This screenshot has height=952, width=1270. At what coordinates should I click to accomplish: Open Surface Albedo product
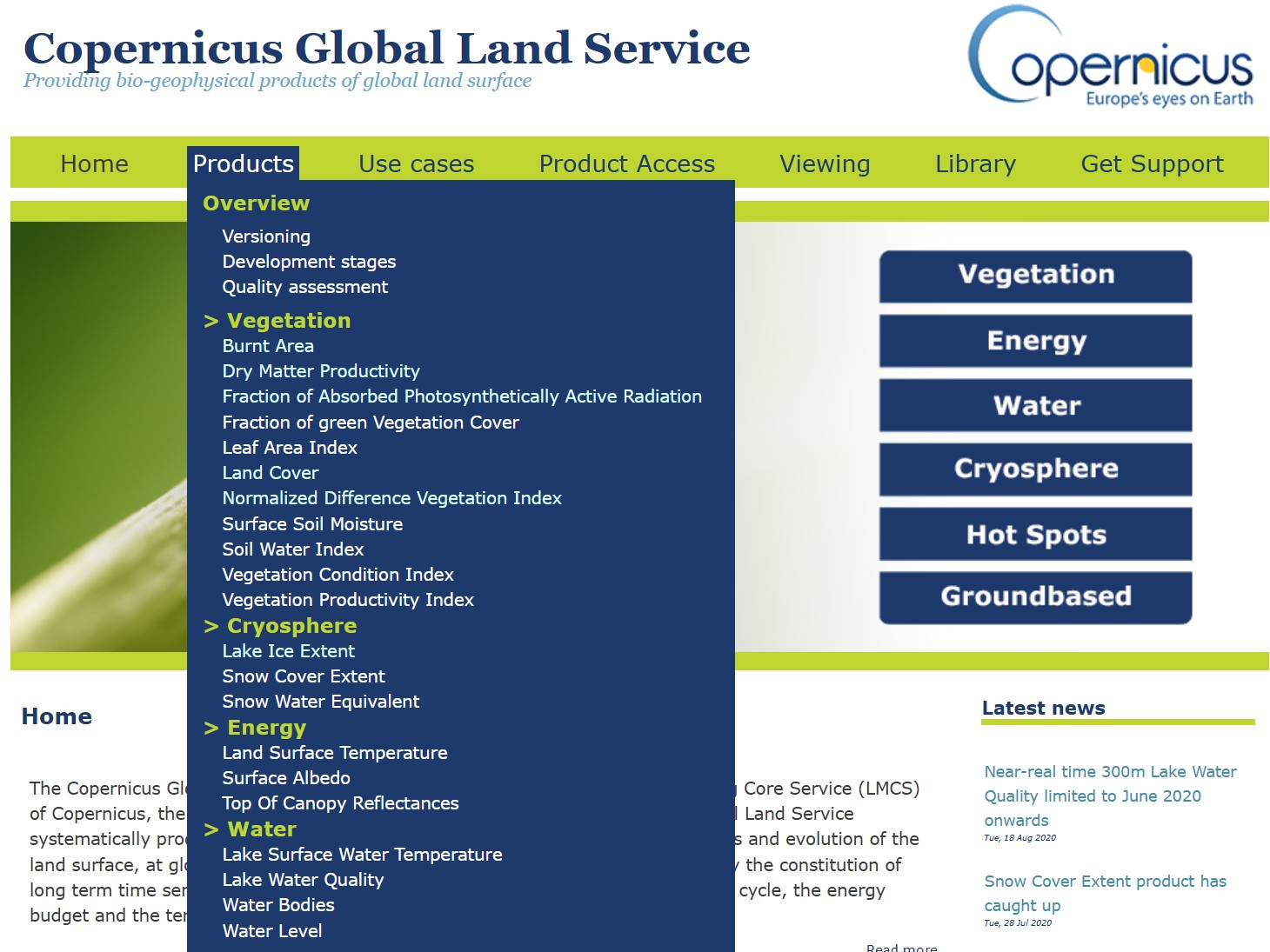coord(286,778)
